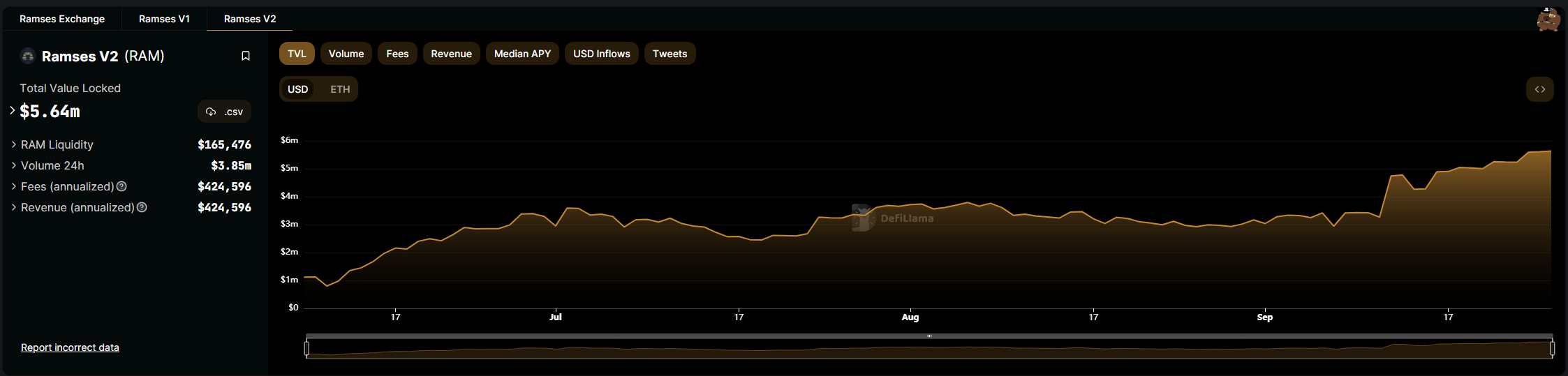
Task: Toggle the Tweets chart series
Action: (x=670, y=54)
